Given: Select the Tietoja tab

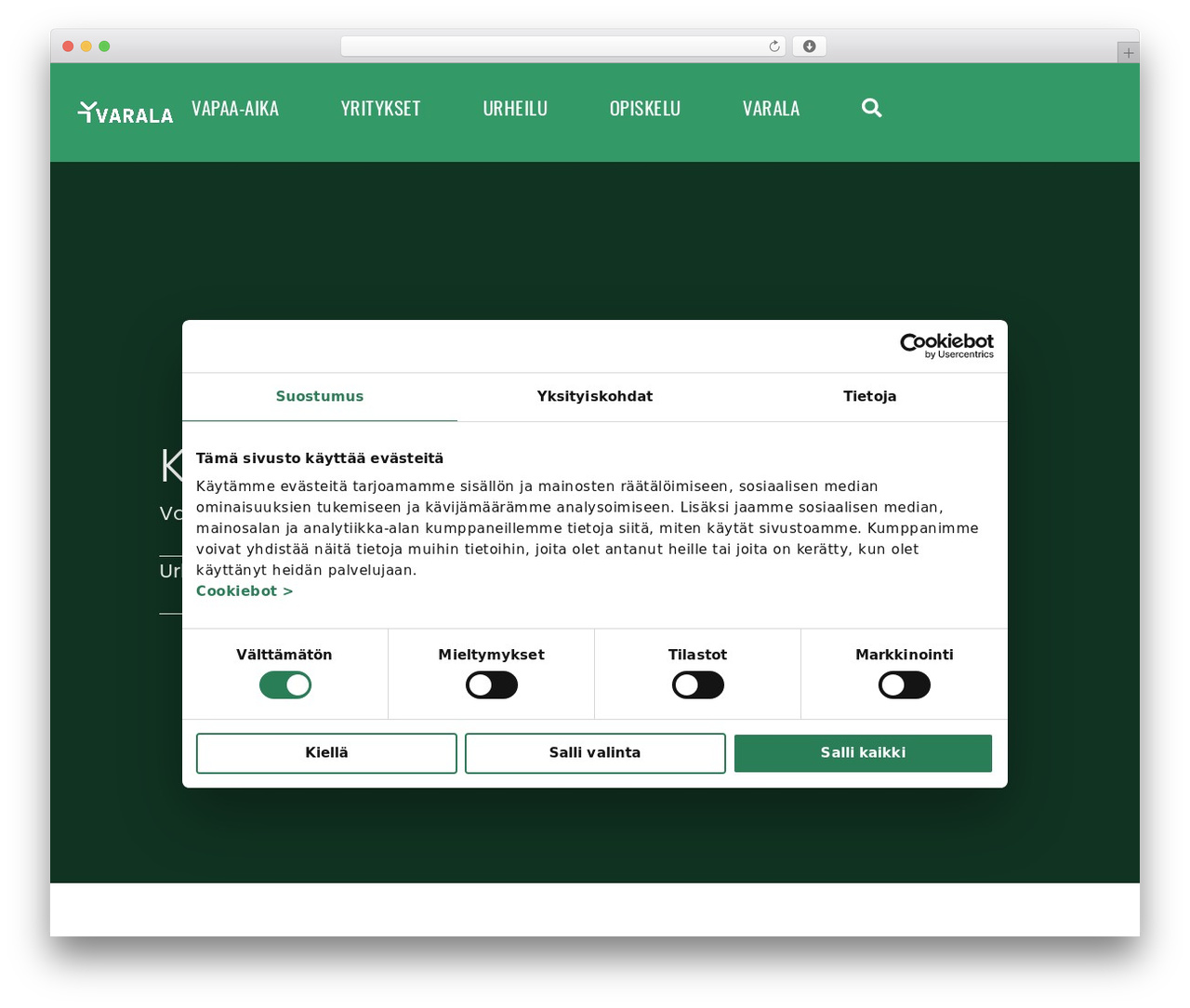Looking at the screenshot, I should (x=870, y=397).
